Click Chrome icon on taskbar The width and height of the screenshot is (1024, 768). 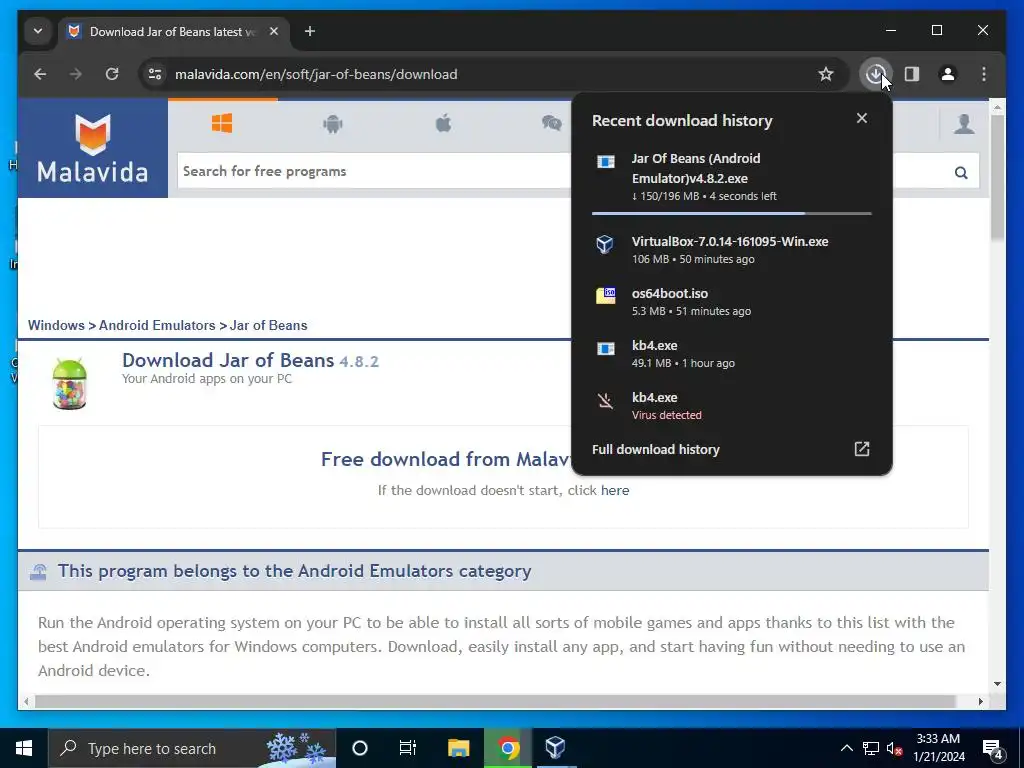(x=508, y=748)
